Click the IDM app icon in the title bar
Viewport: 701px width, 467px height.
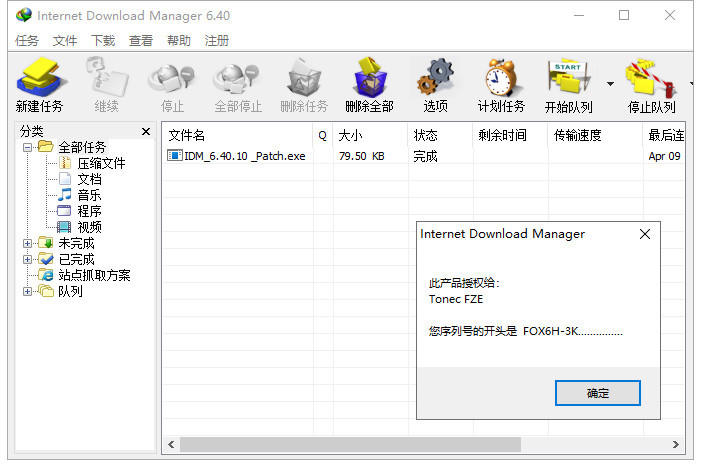(24, 15)
